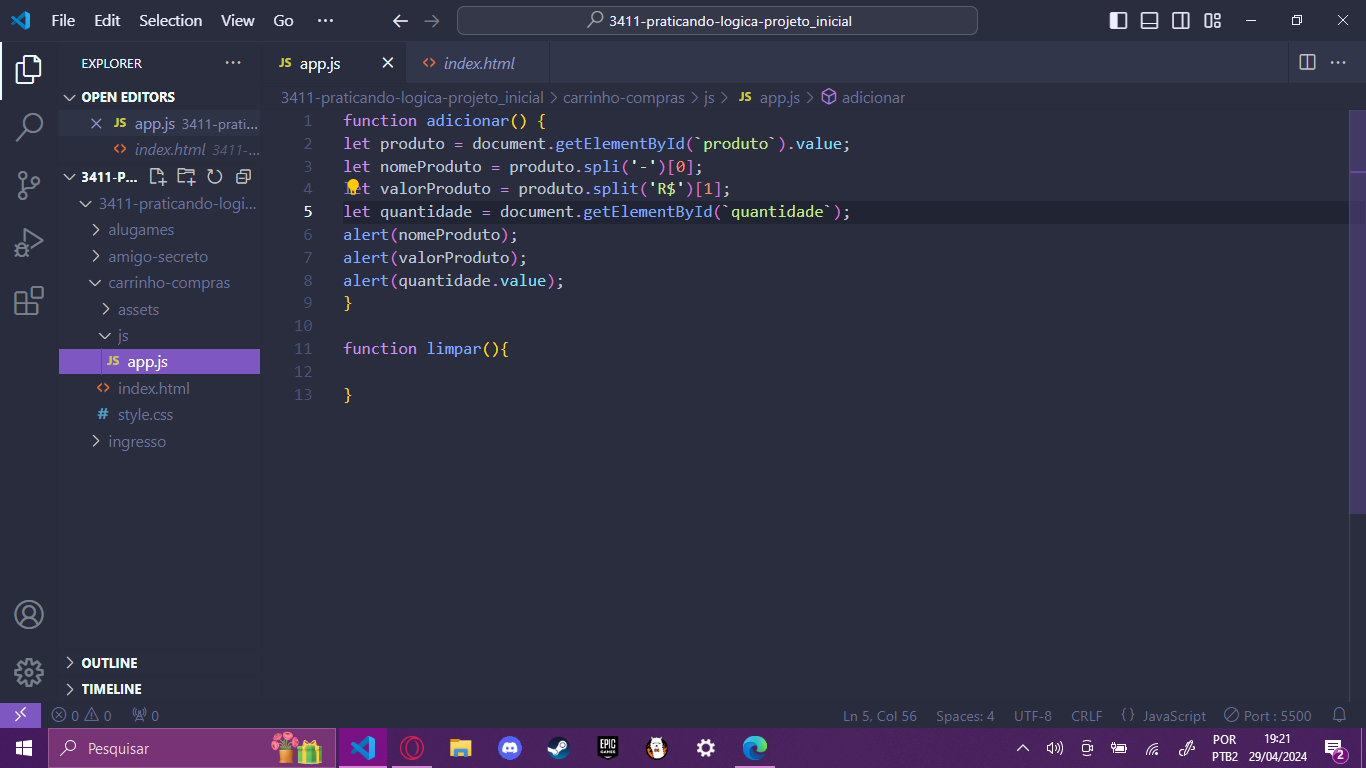The height and width of the screenshot is (768, 1366).
Task: Click the ports forwarded status indicator
Action: click(146, 716)
